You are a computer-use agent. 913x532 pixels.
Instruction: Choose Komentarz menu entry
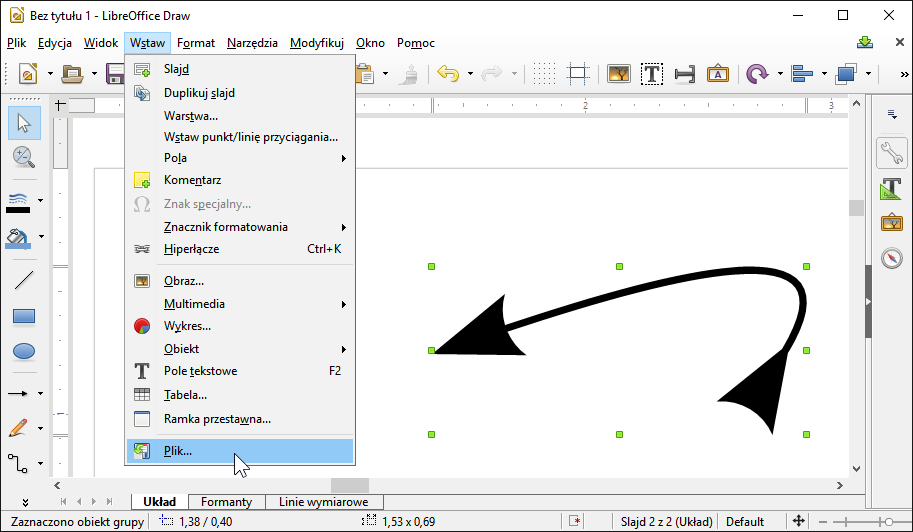pos(240,180)
